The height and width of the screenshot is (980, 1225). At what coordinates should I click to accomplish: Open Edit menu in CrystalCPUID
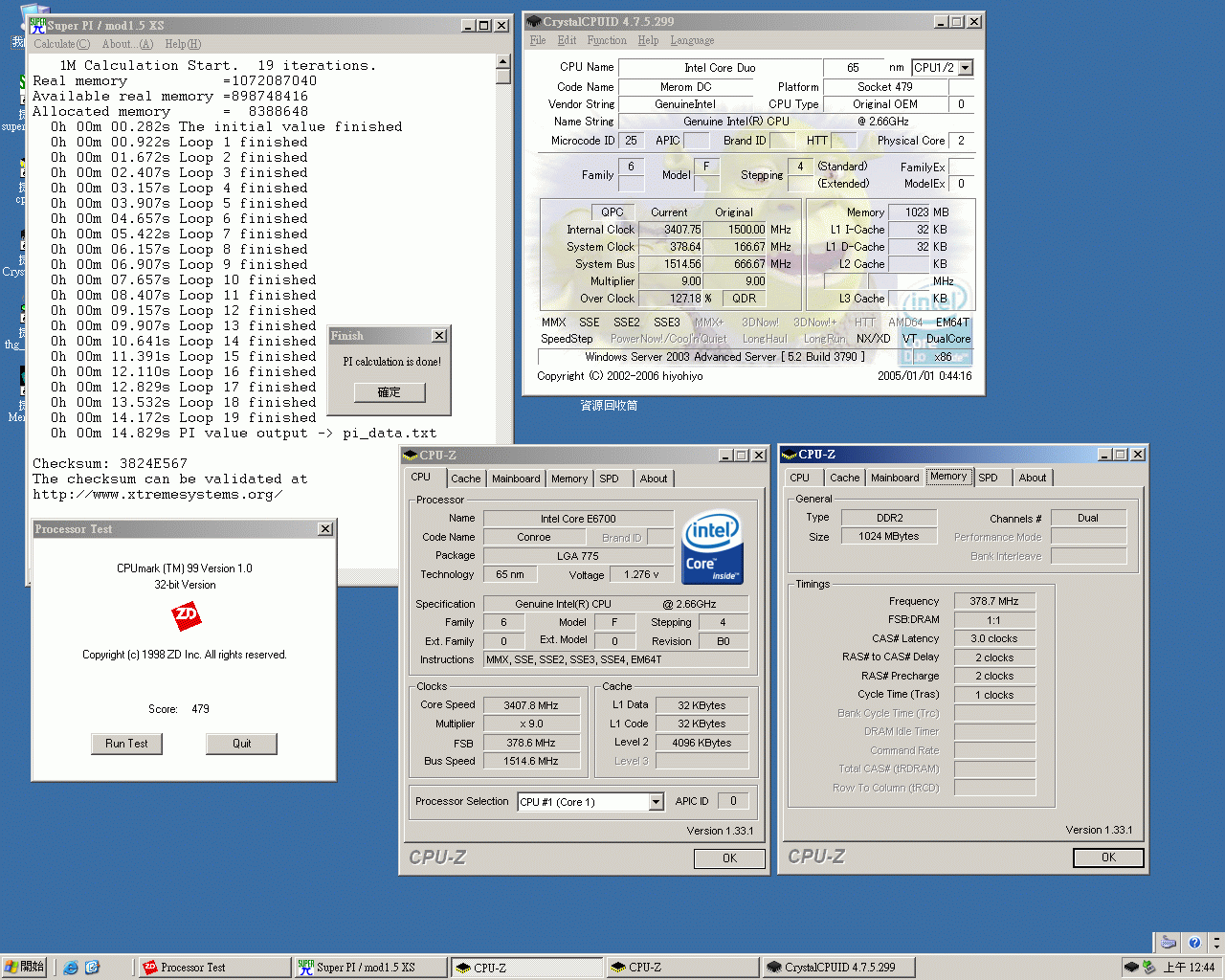coord(567,40)
